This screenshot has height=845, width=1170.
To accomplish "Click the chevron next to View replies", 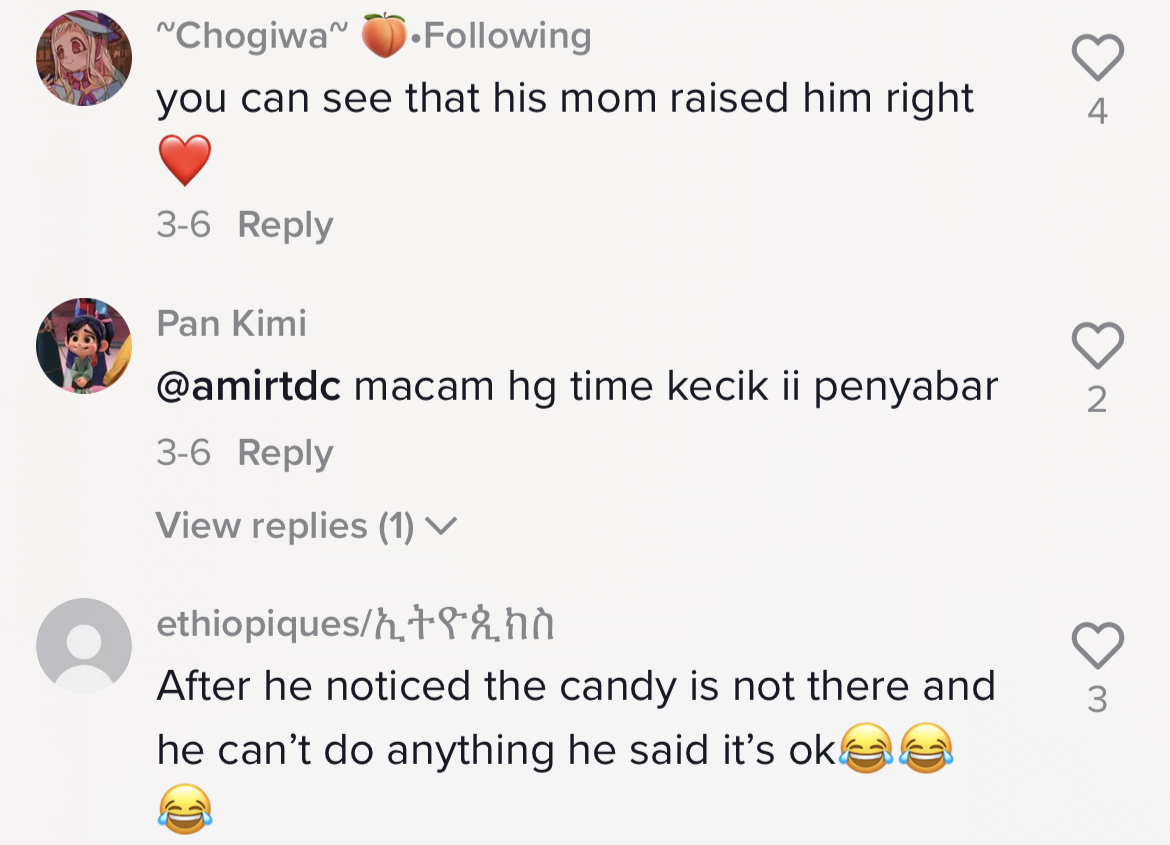I will point(441,526).
